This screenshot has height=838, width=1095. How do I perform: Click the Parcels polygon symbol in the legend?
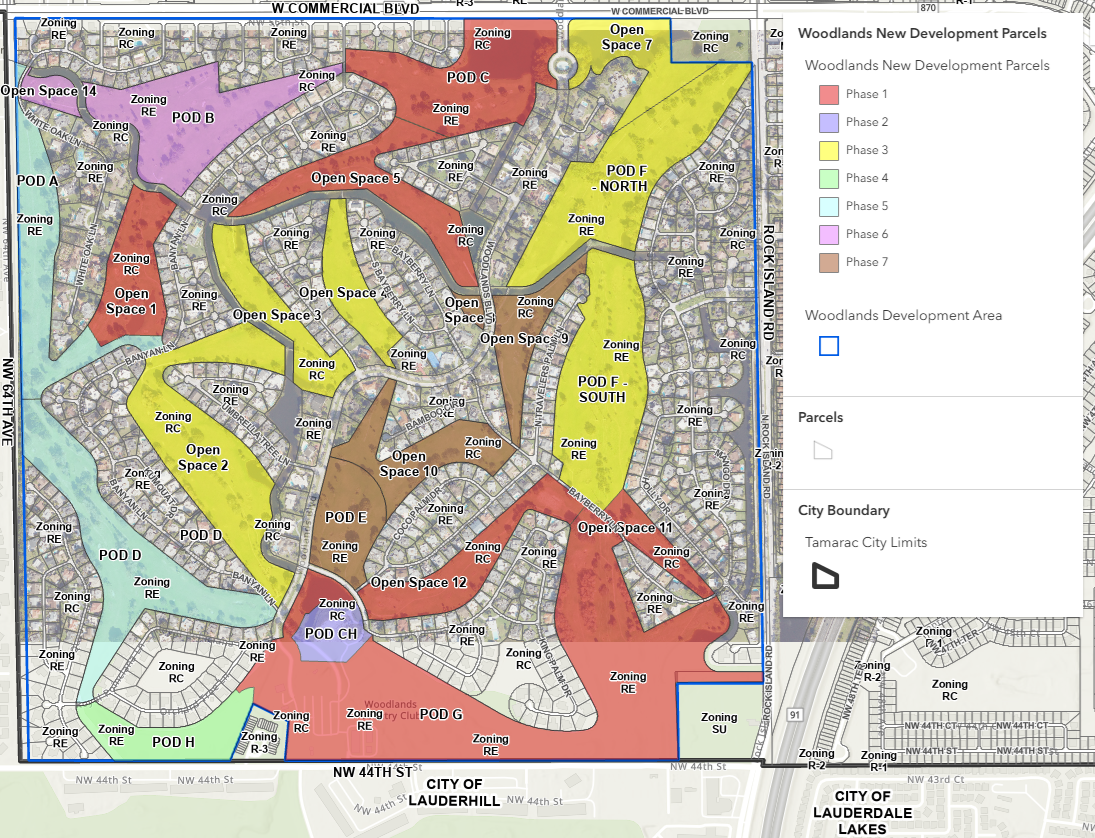(x=822, y=450)
